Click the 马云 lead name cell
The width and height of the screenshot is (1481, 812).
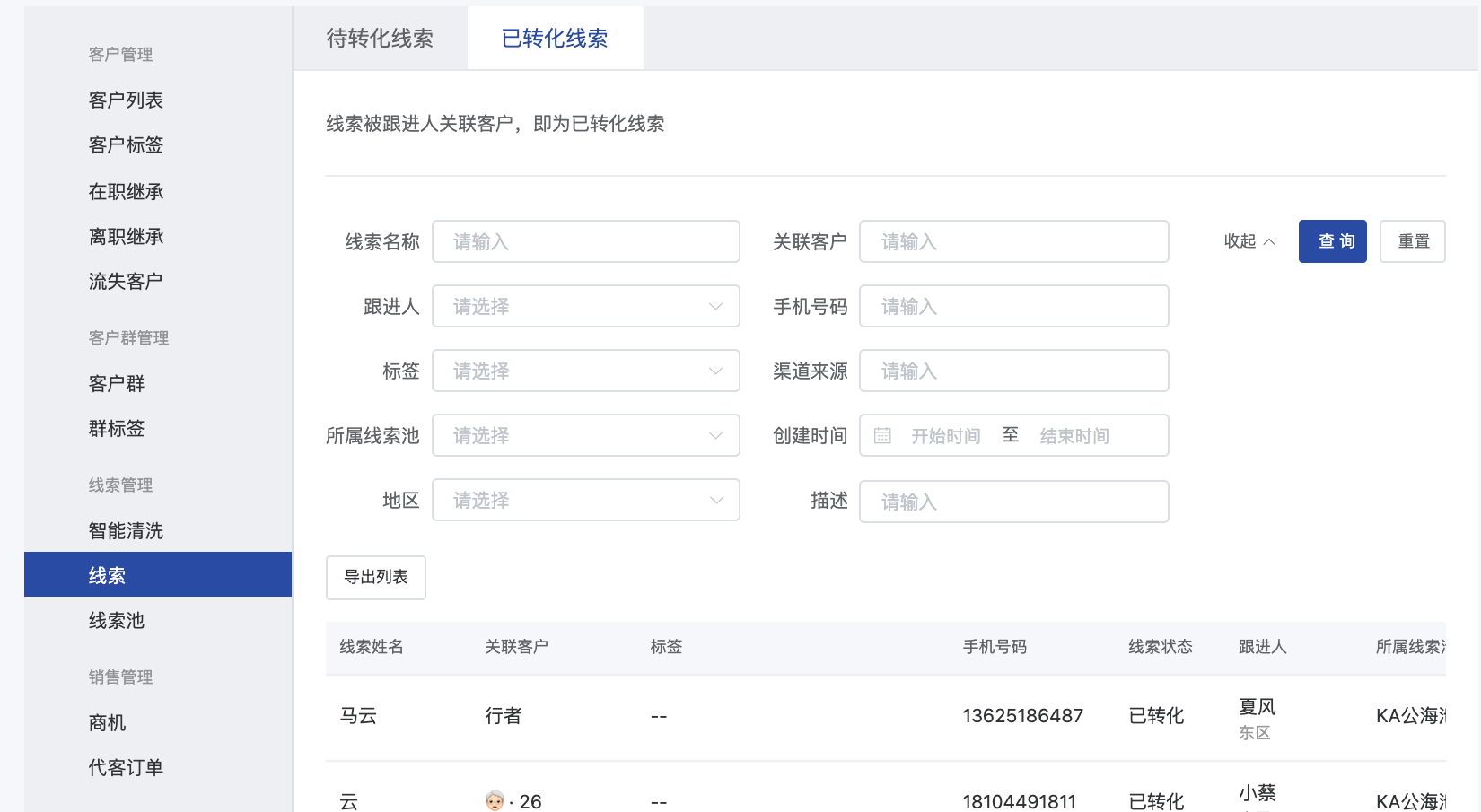(358, 716)
